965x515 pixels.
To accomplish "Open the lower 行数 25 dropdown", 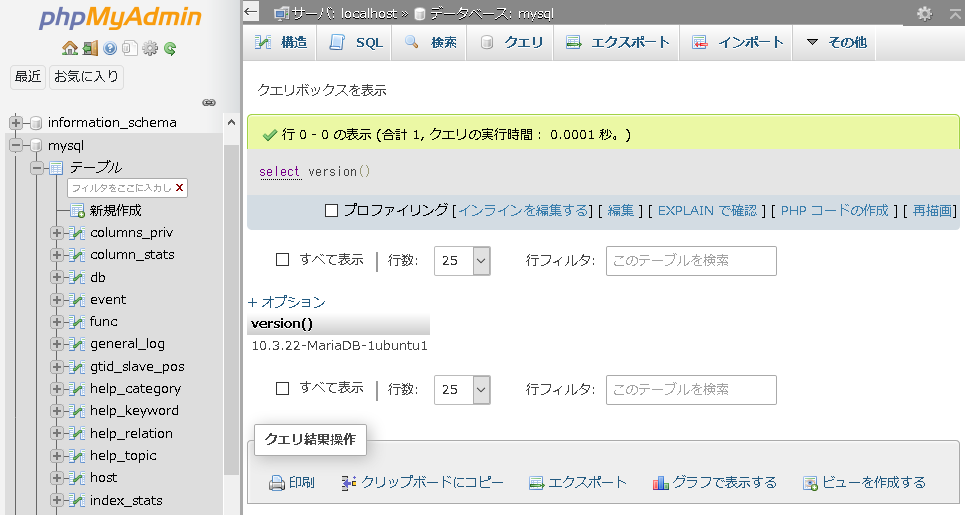I will pyautogui.click(x=462, y=390).
